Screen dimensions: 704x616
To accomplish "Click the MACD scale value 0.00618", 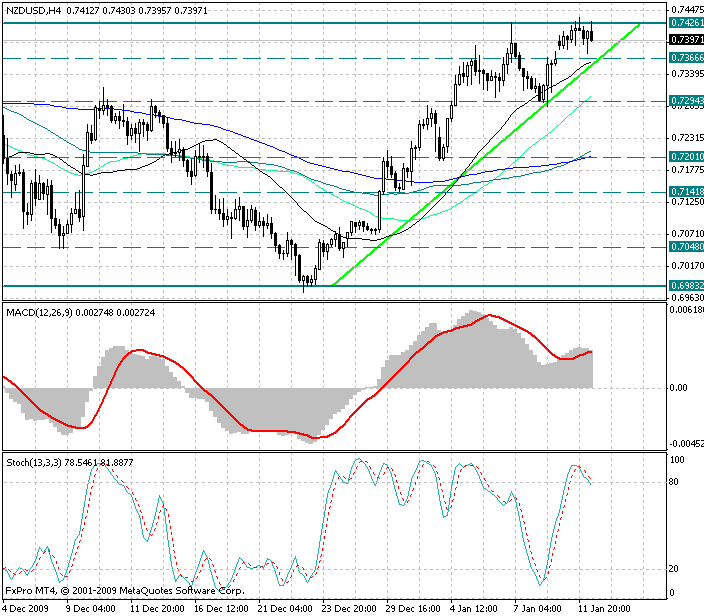I will pos(686,310).
